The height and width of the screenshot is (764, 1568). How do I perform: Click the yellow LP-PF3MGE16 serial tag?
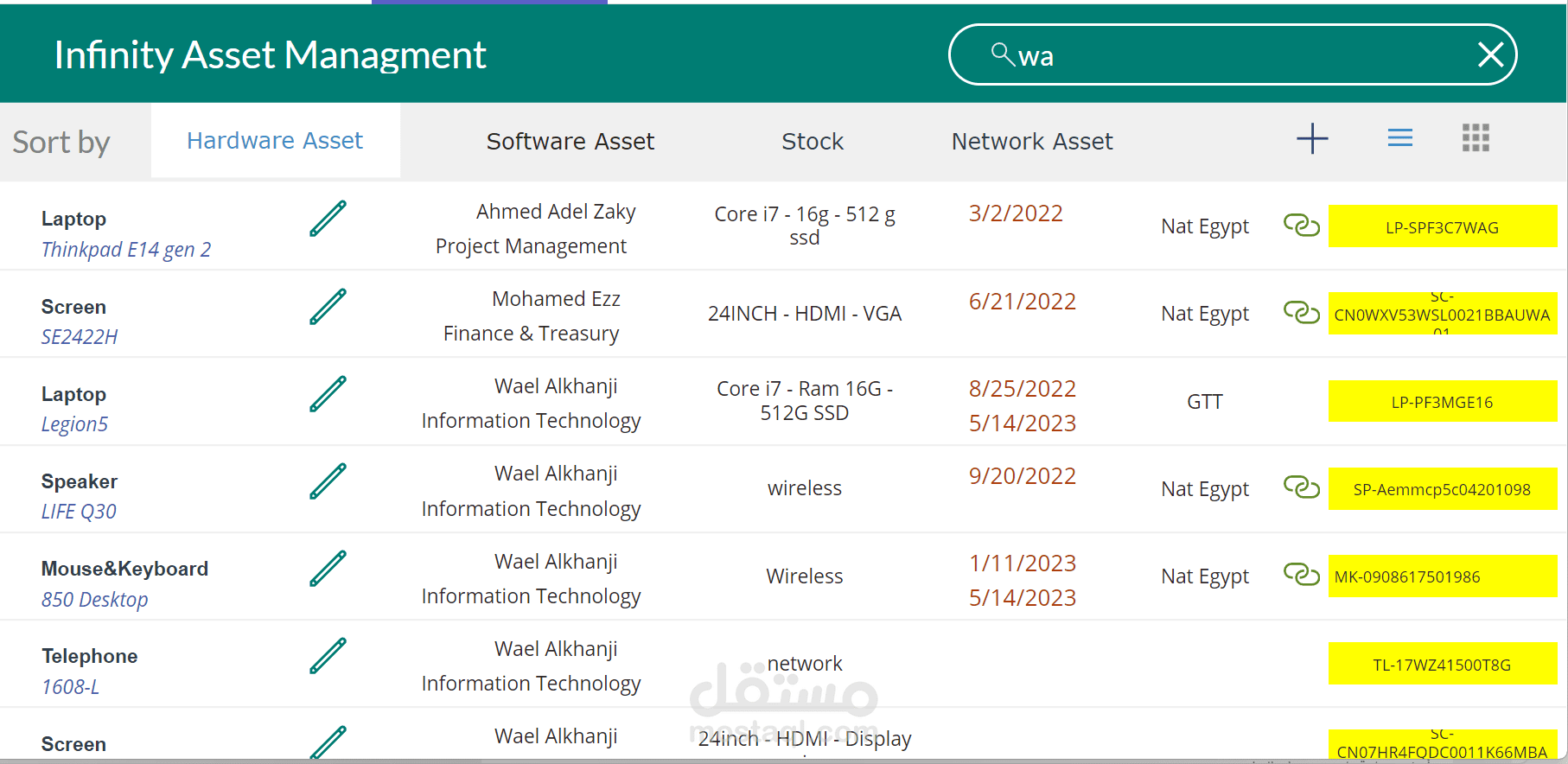click(x=1442, y=402)
